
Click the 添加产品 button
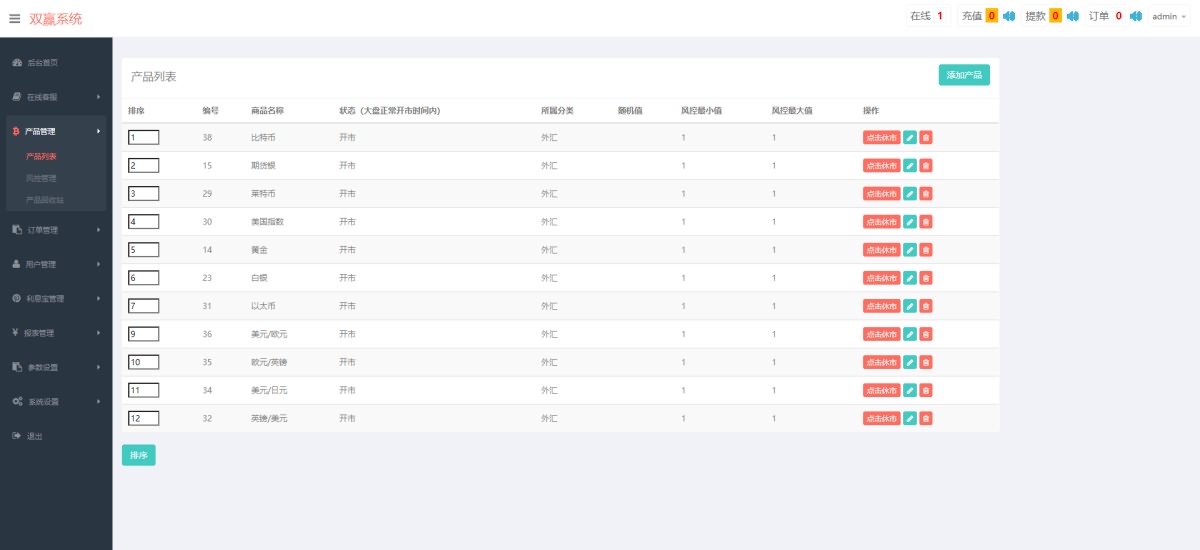coord(964,75)
